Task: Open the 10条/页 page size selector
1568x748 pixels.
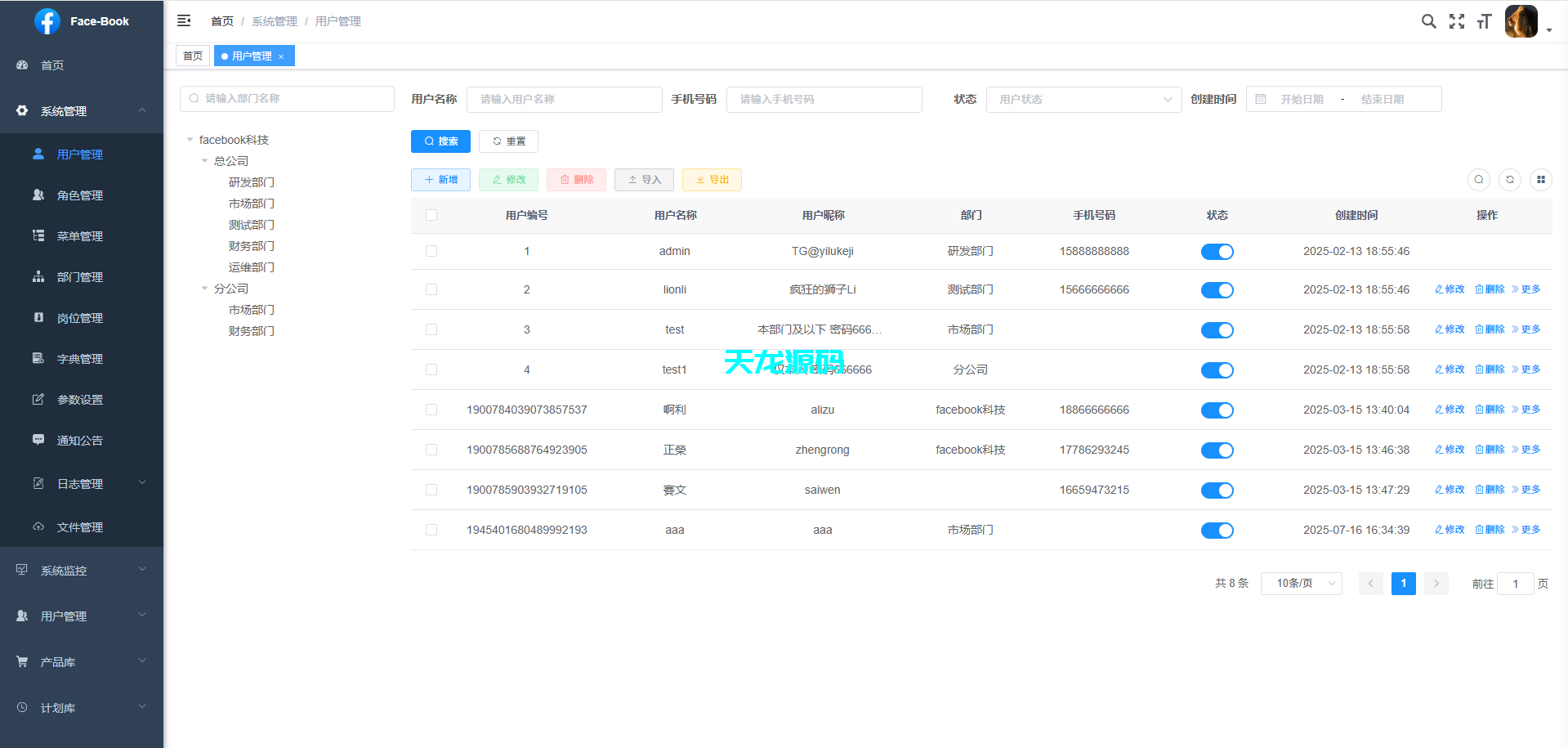Action: (x=1301, y=583)
